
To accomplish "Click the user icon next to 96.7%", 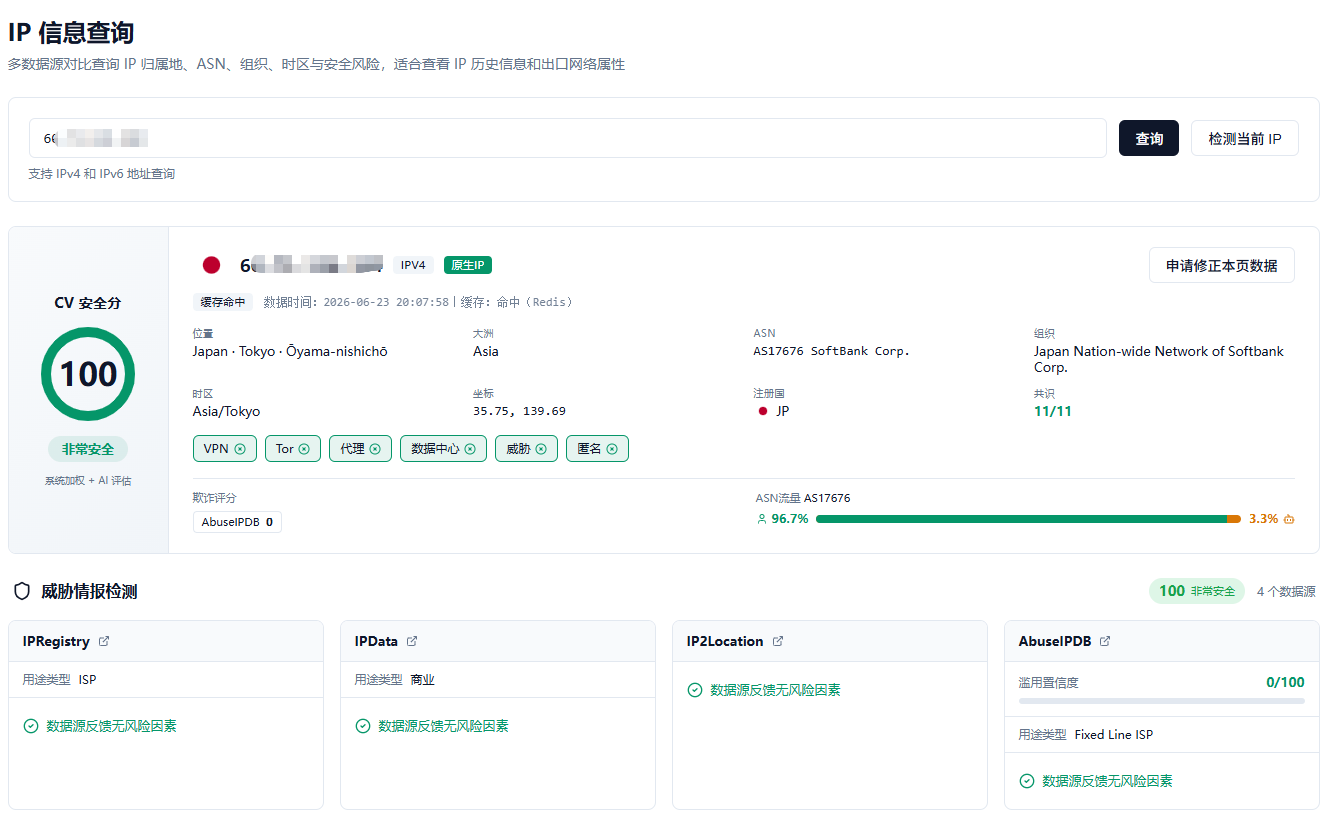I will click(x=762, y=519).
